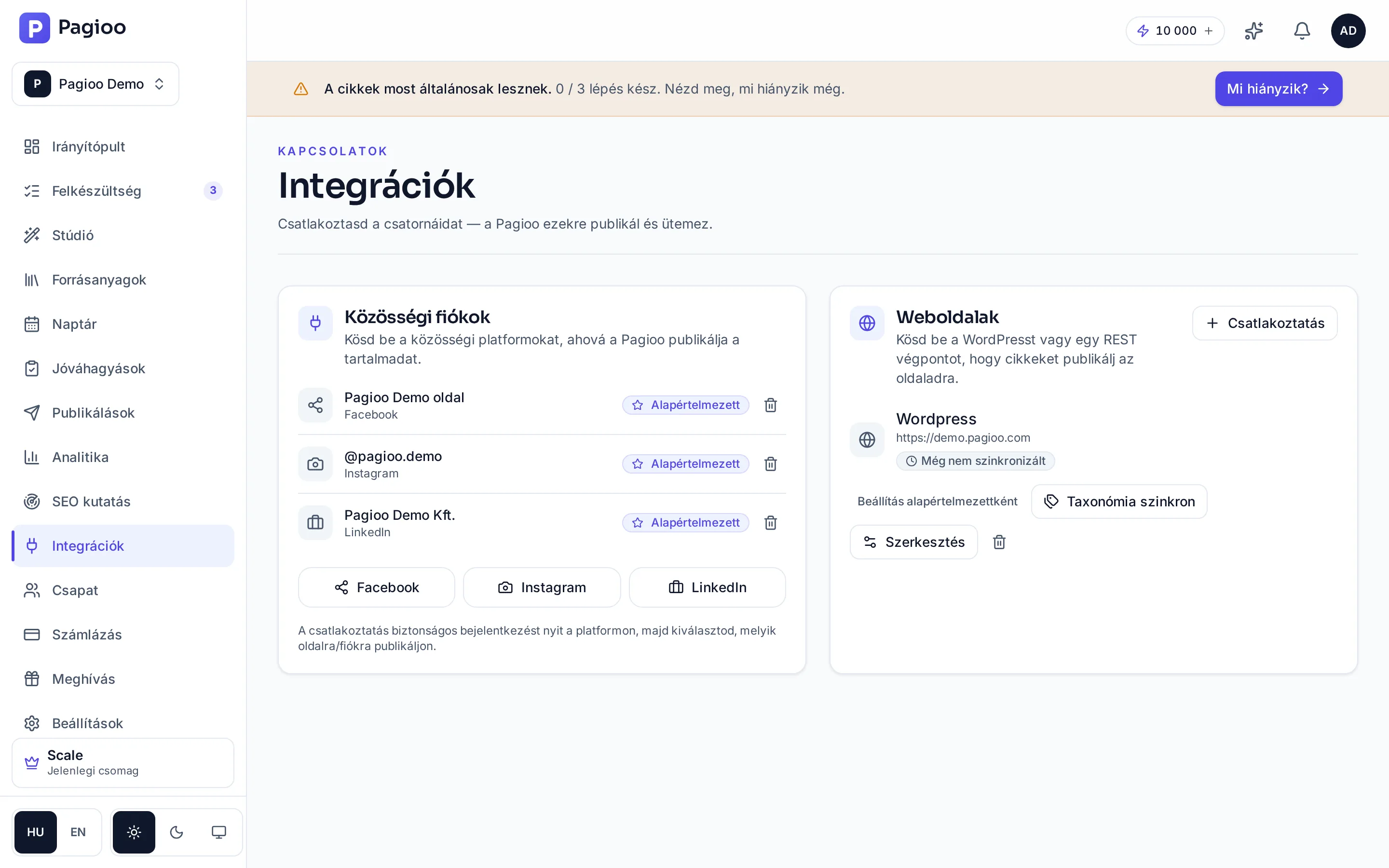Open Felkészültség in the sidebar
This screenshot has height=868, width=1389.
pyautogui.click(x=123, y=191)
